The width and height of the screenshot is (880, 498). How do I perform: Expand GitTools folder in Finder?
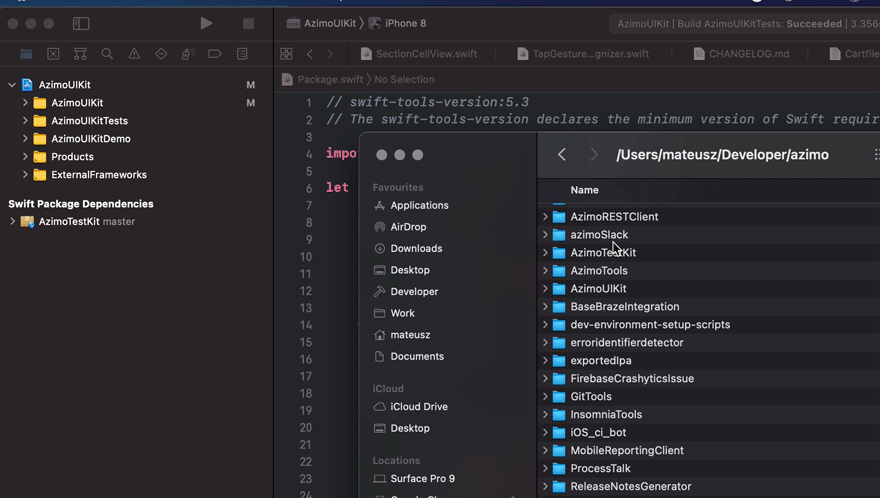pos(544,396)
